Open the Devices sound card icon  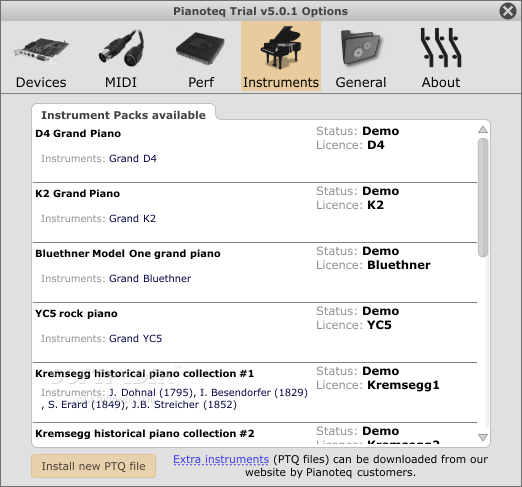tap(41, 50)
